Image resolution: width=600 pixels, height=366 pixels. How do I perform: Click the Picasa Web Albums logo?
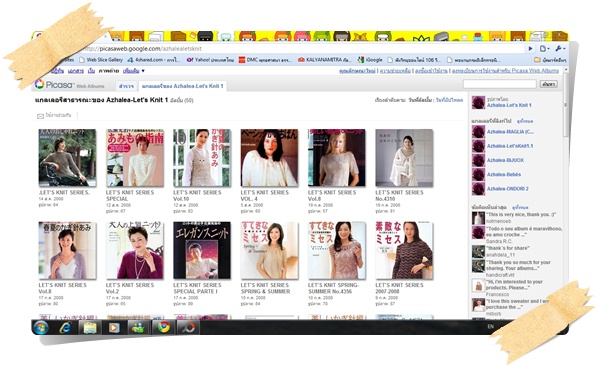pyautogui.click(x=69, y=85)
